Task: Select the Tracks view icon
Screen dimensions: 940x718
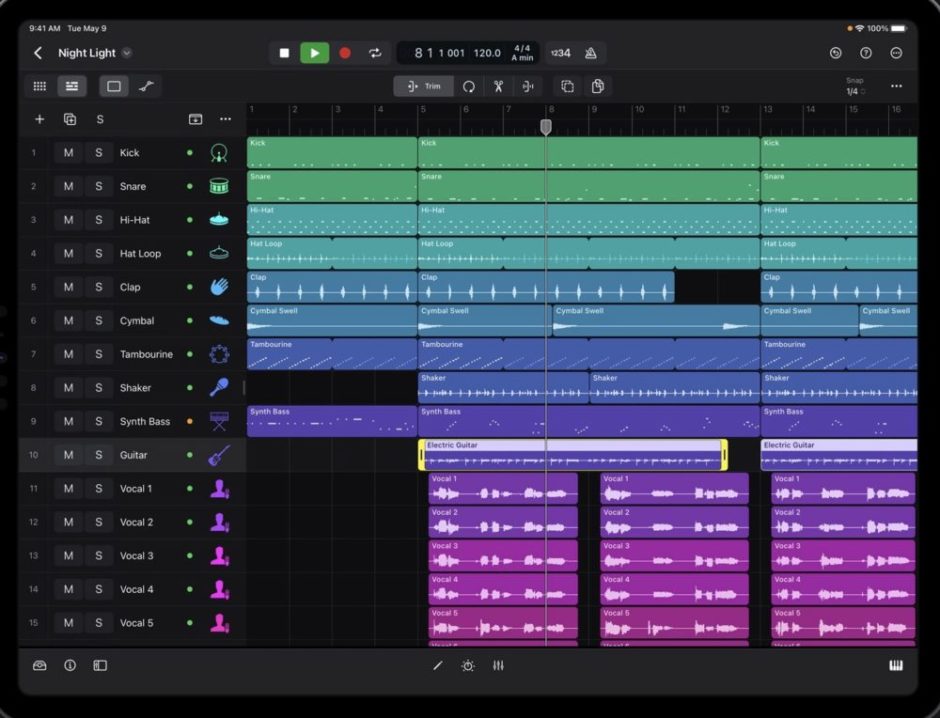Action: pos(72,86)
